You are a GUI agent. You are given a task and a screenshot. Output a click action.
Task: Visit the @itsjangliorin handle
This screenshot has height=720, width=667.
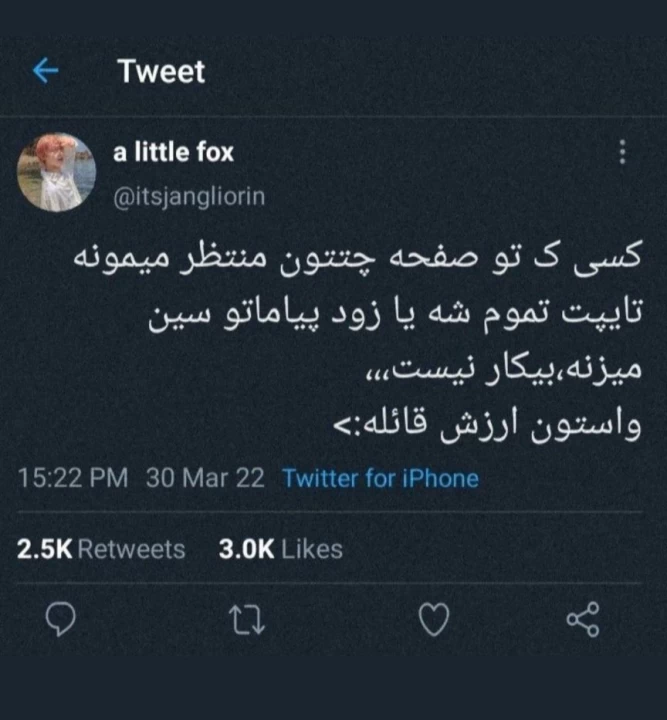[x=189, y=197]
